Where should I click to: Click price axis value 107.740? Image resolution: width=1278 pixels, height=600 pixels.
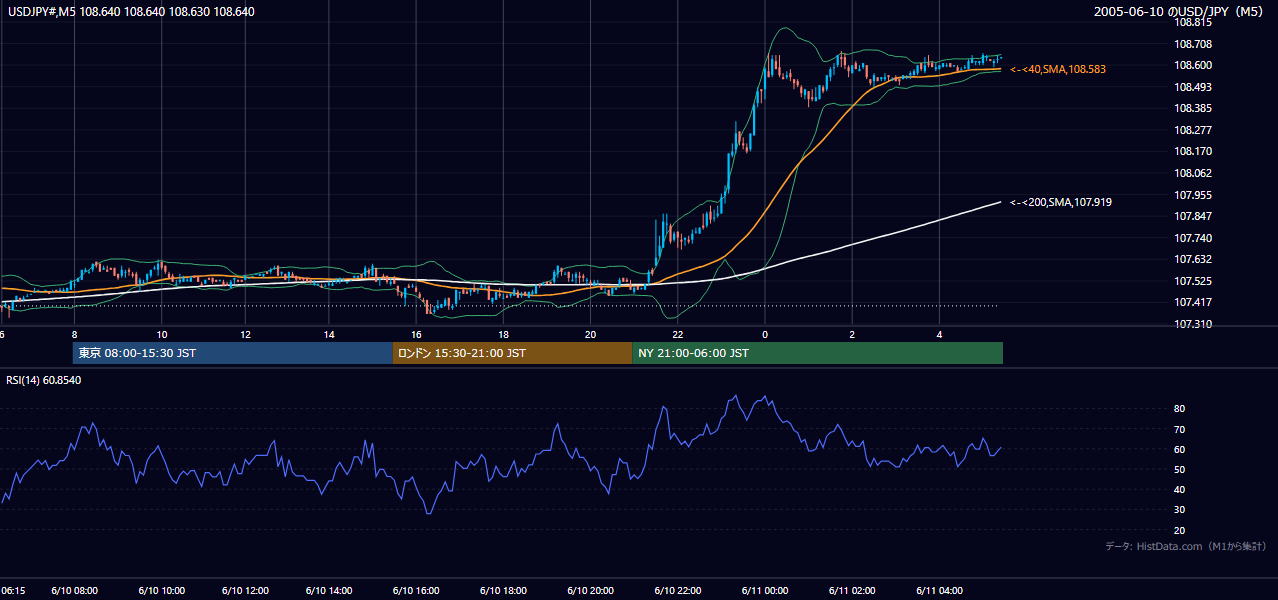[x=1193, y=238]
